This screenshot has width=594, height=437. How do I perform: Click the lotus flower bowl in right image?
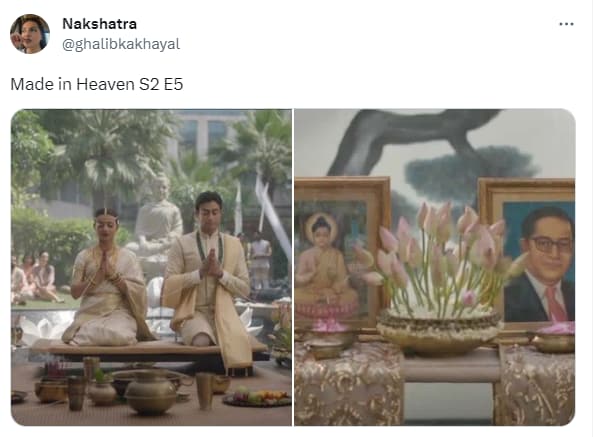pyautogui.click(x=439, y=280)
